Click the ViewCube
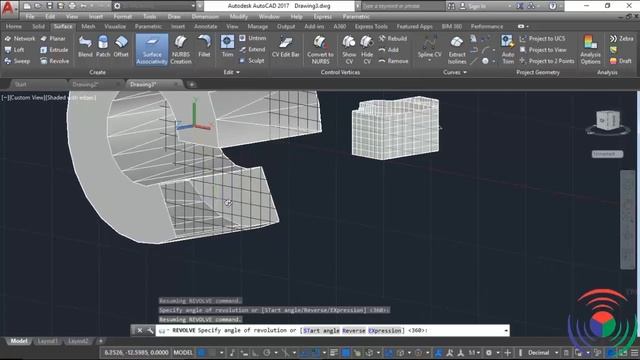Image resolution: width=640 pixels, height=360 pixels. (608, 121)
